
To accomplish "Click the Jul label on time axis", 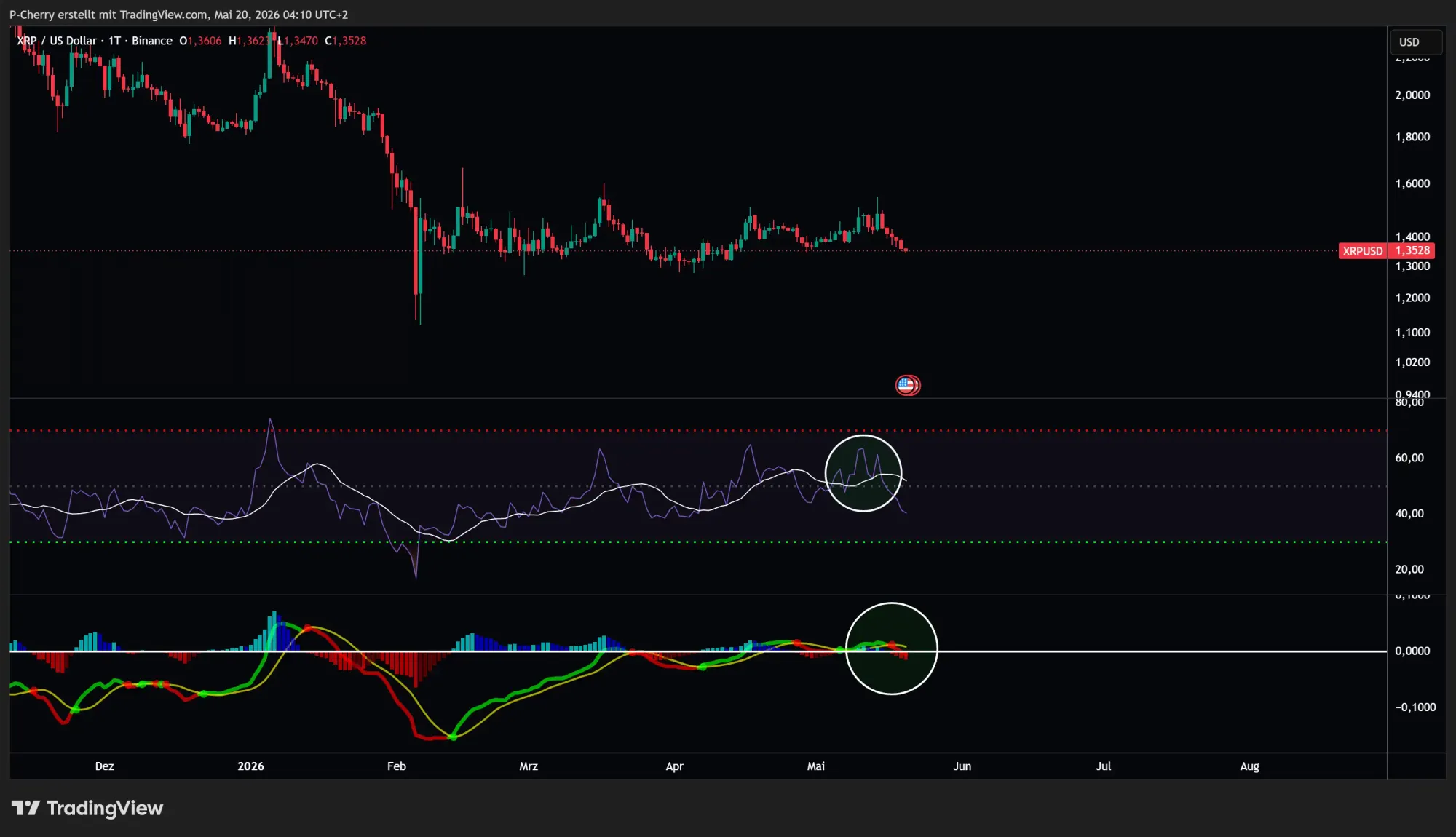I will tap(1104, 766).
